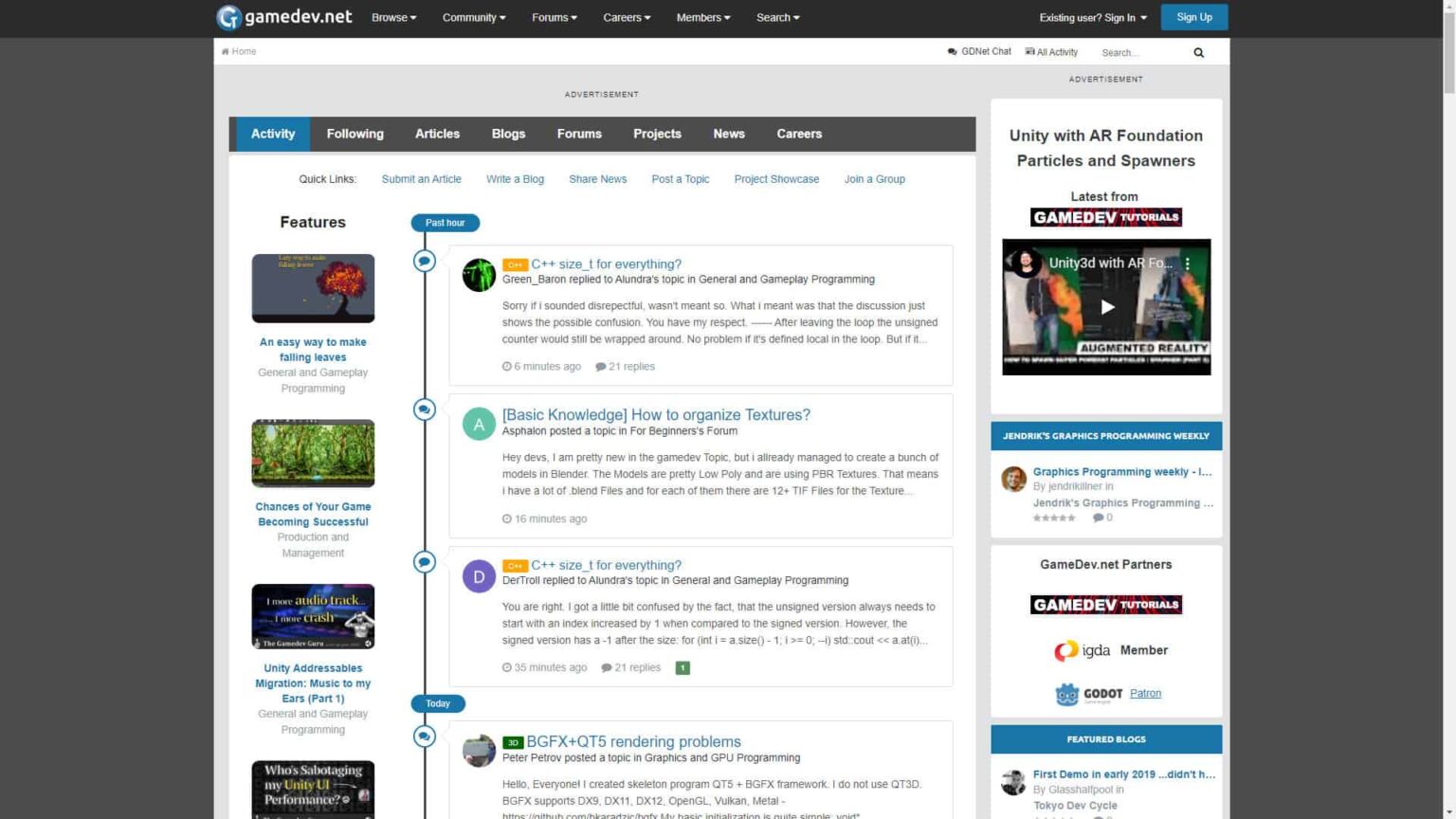
Task: Open the Existing user Sign In dropdown
Action: point(1092,17)
